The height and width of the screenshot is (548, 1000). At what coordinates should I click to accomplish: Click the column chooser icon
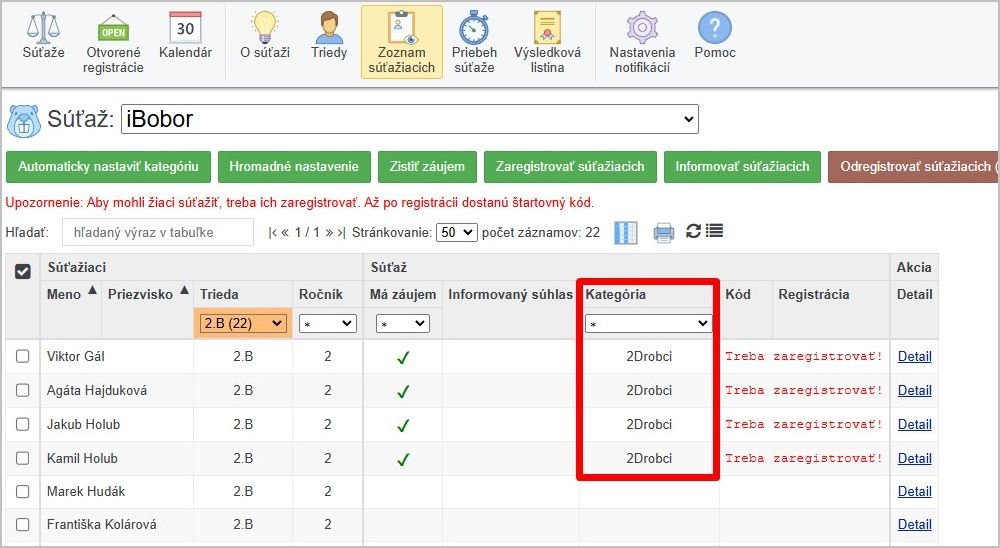click(x=626, y=232)
